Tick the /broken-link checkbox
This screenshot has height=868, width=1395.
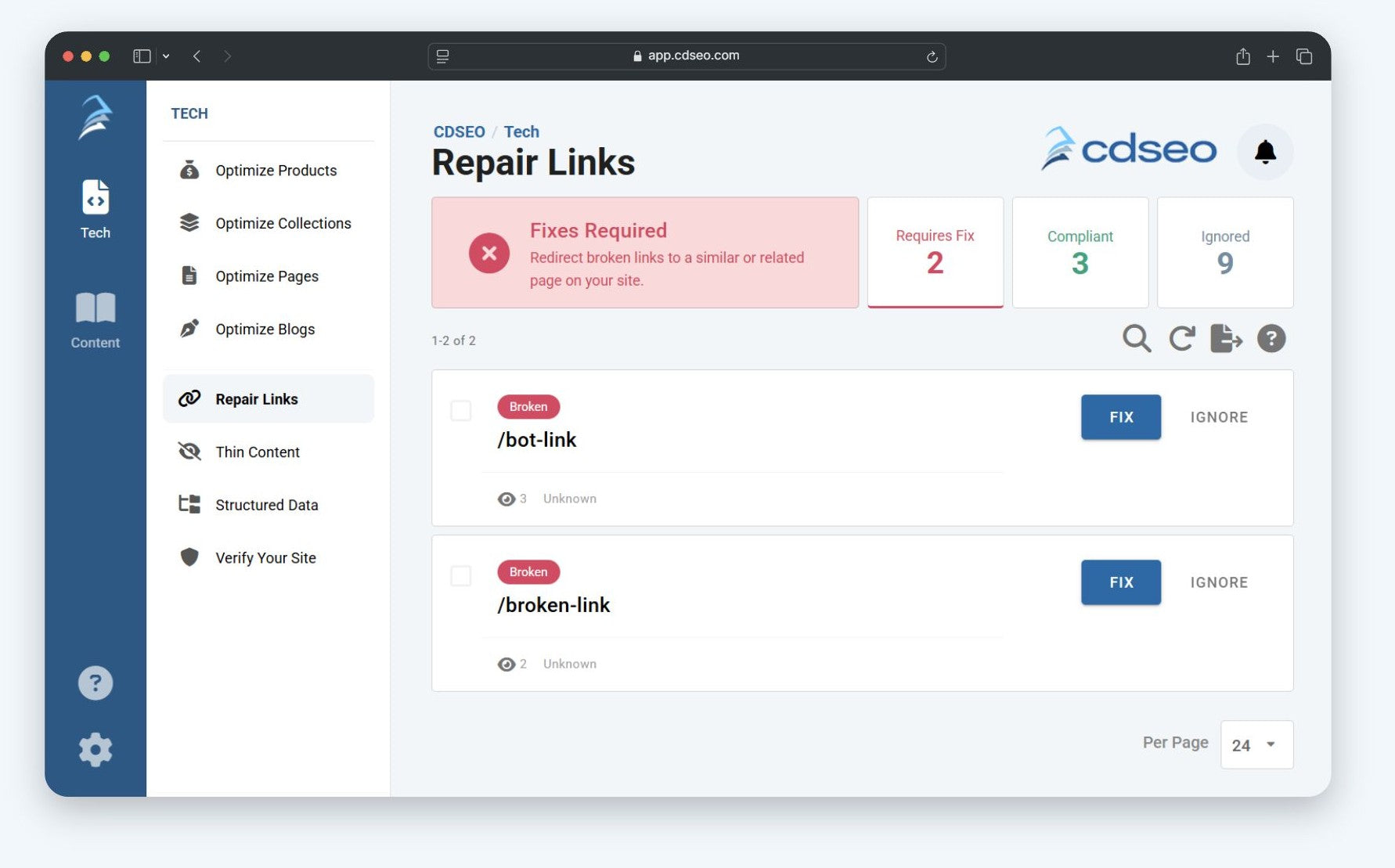(x=461, y=576)
